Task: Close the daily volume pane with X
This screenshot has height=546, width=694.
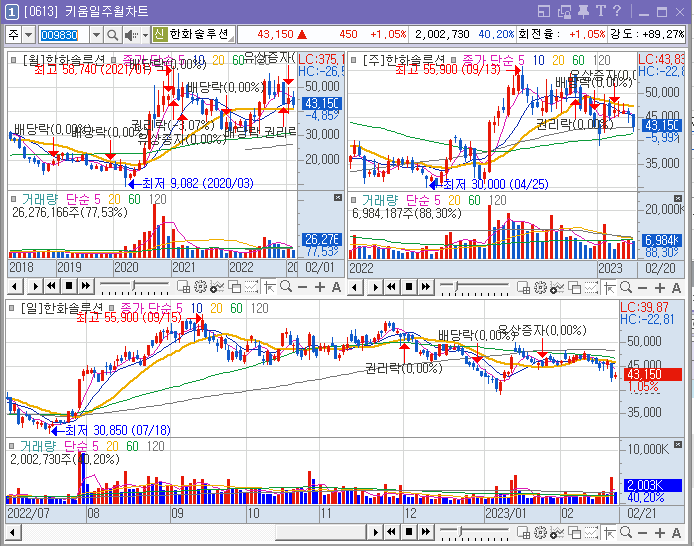Action: pyautogui.click(x=678, y=444)
